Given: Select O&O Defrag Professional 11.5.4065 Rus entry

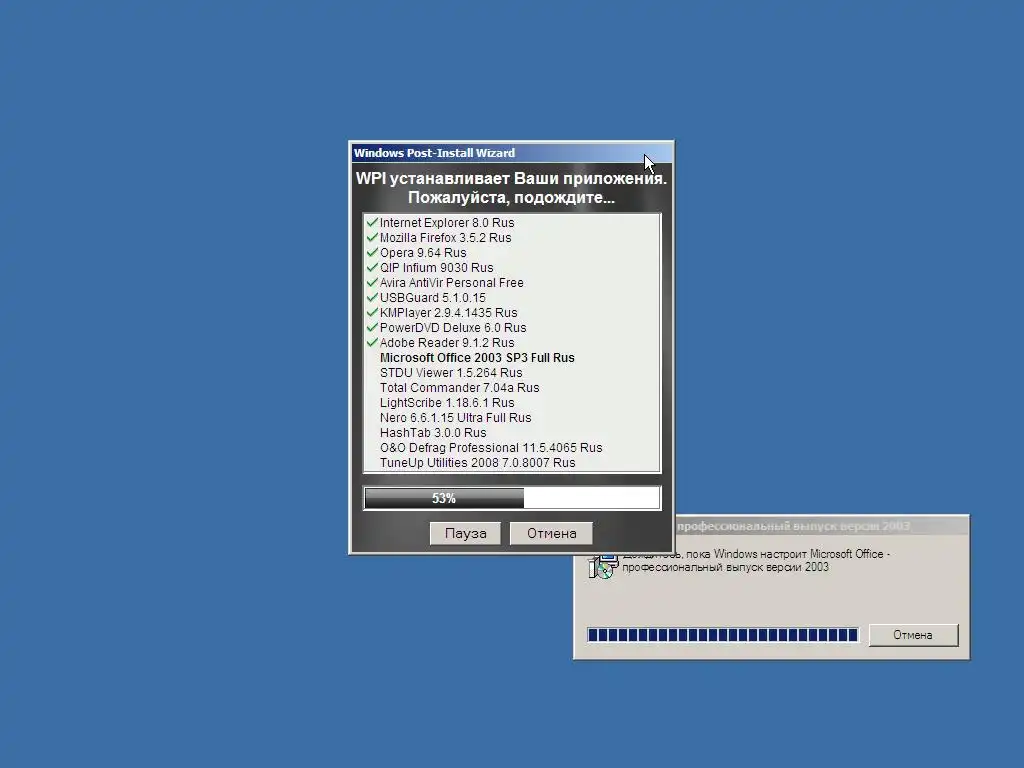Looking at the screenshot, I should coord(490,448).
